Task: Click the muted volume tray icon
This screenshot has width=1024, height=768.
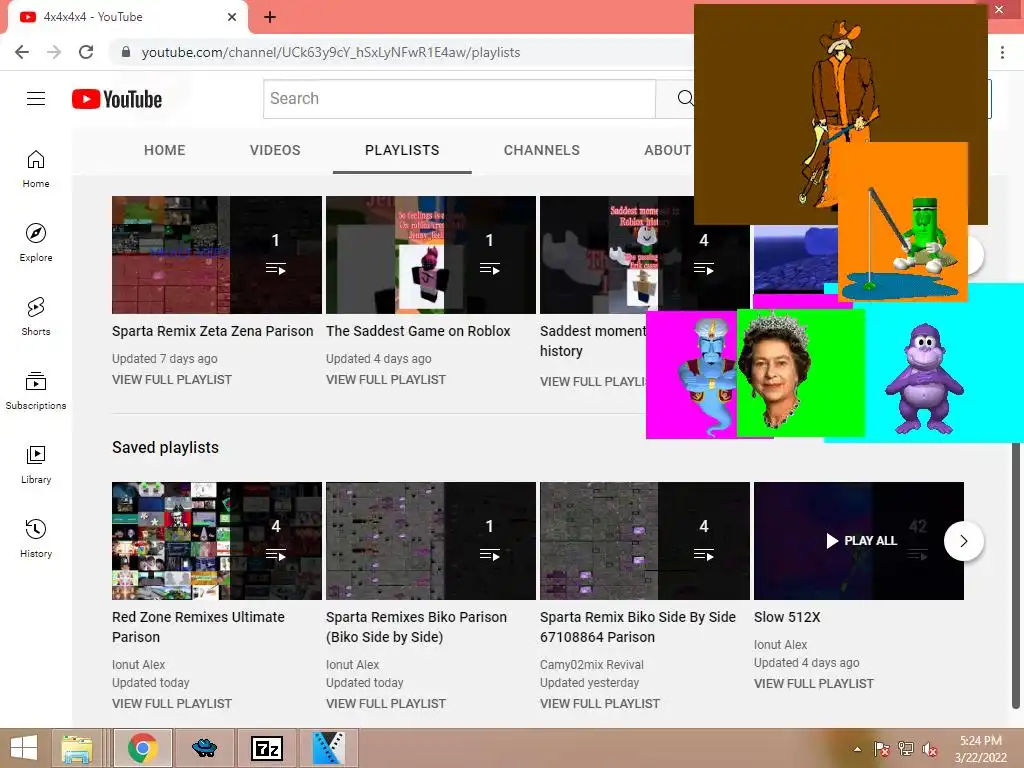Action: pos(930,749)
